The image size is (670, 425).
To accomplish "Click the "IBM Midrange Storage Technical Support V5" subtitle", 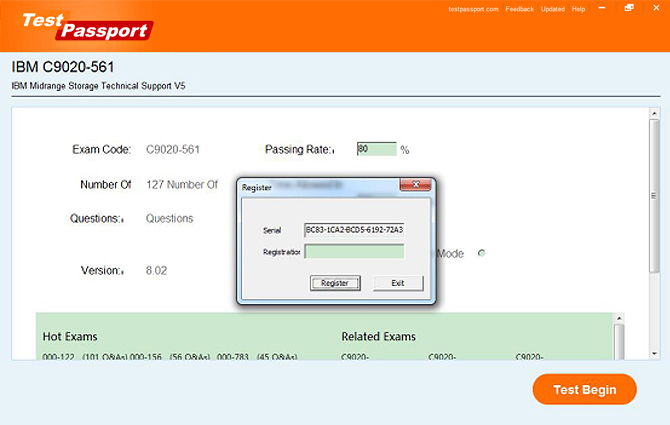I will tap(98, 86).
